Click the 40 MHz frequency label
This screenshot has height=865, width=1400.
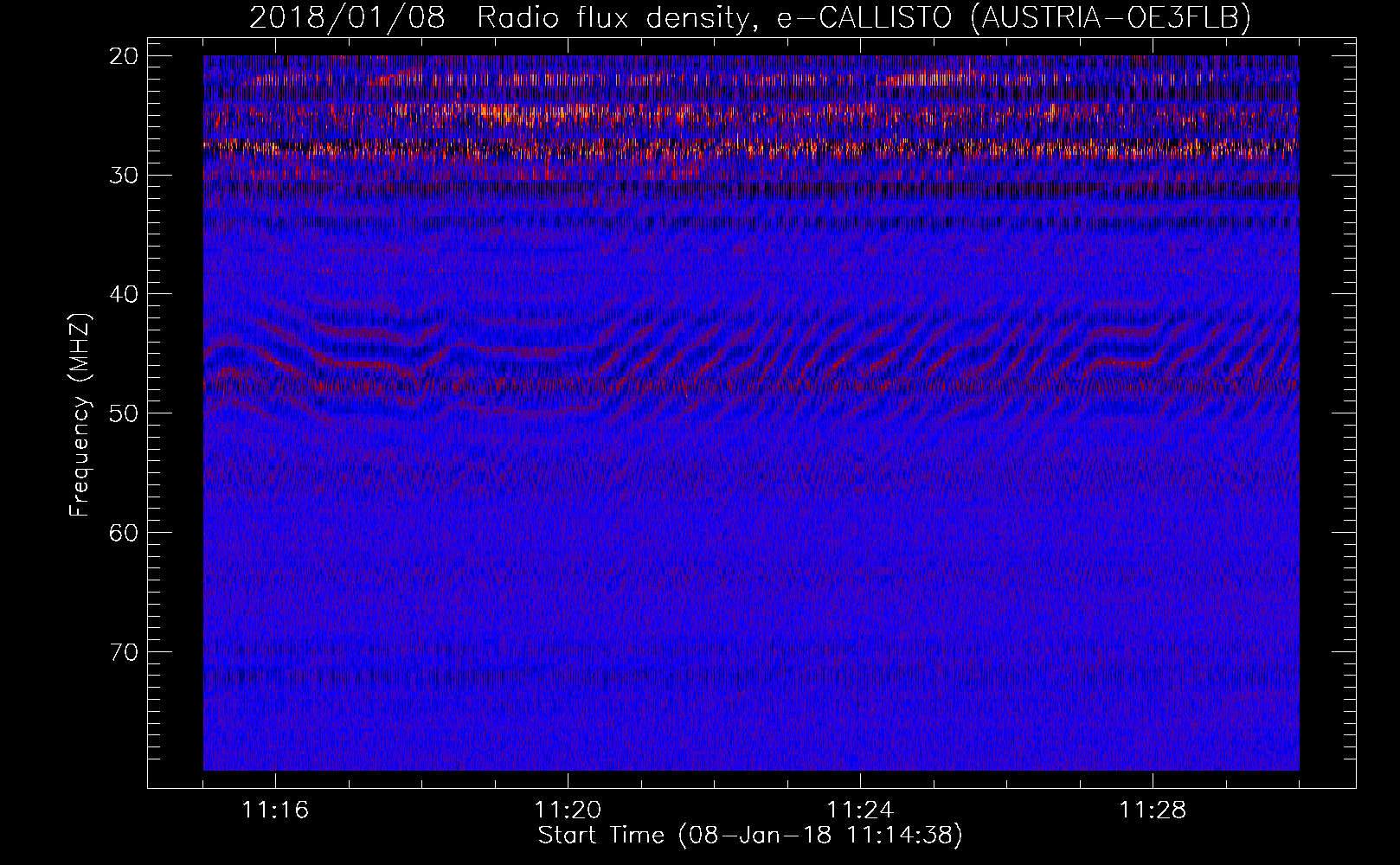[x=125, y=294]
